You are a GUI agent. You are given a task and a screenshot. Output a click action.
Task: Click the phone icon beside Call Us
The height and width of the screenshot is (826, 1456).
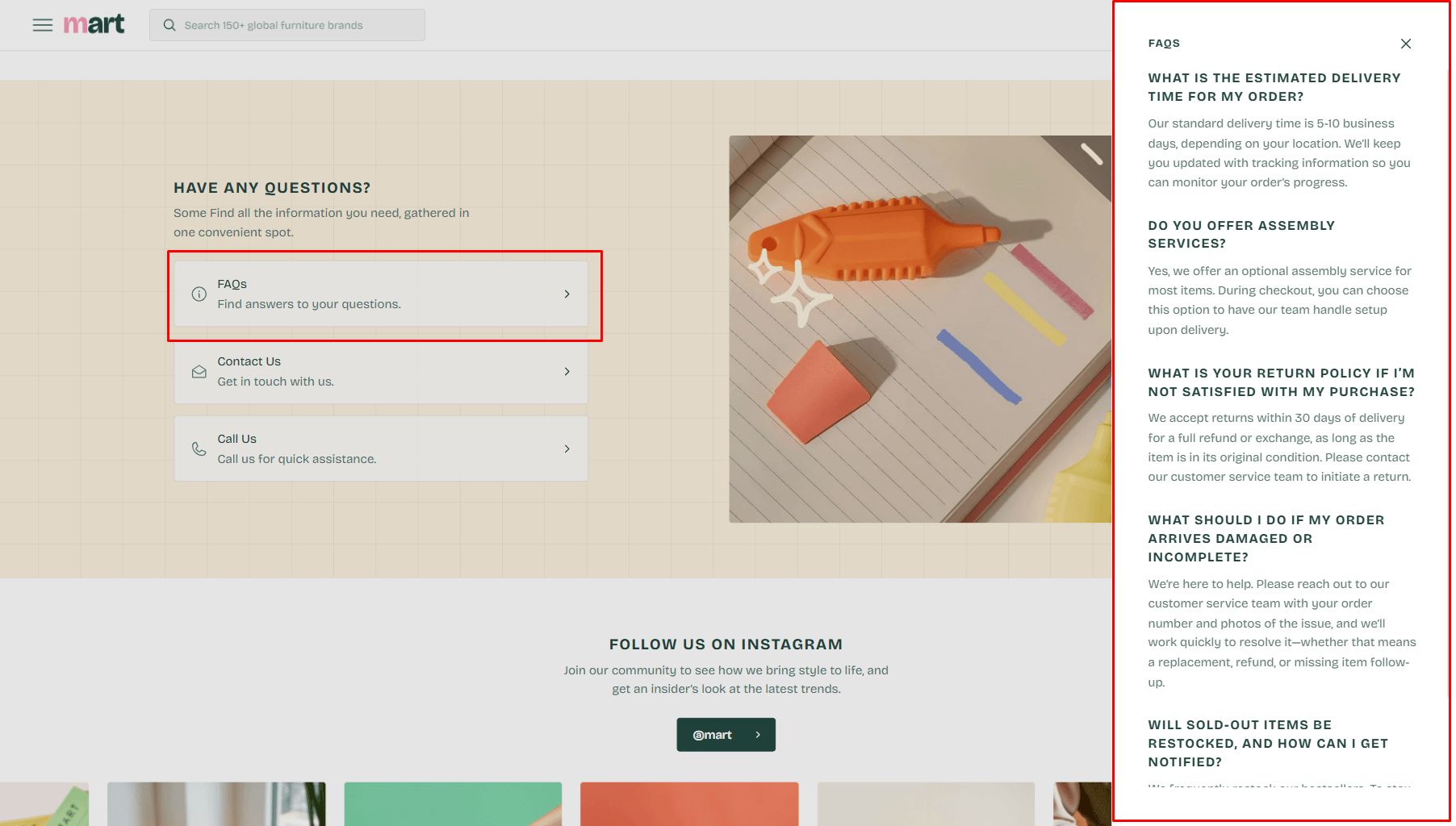[199, 449]
